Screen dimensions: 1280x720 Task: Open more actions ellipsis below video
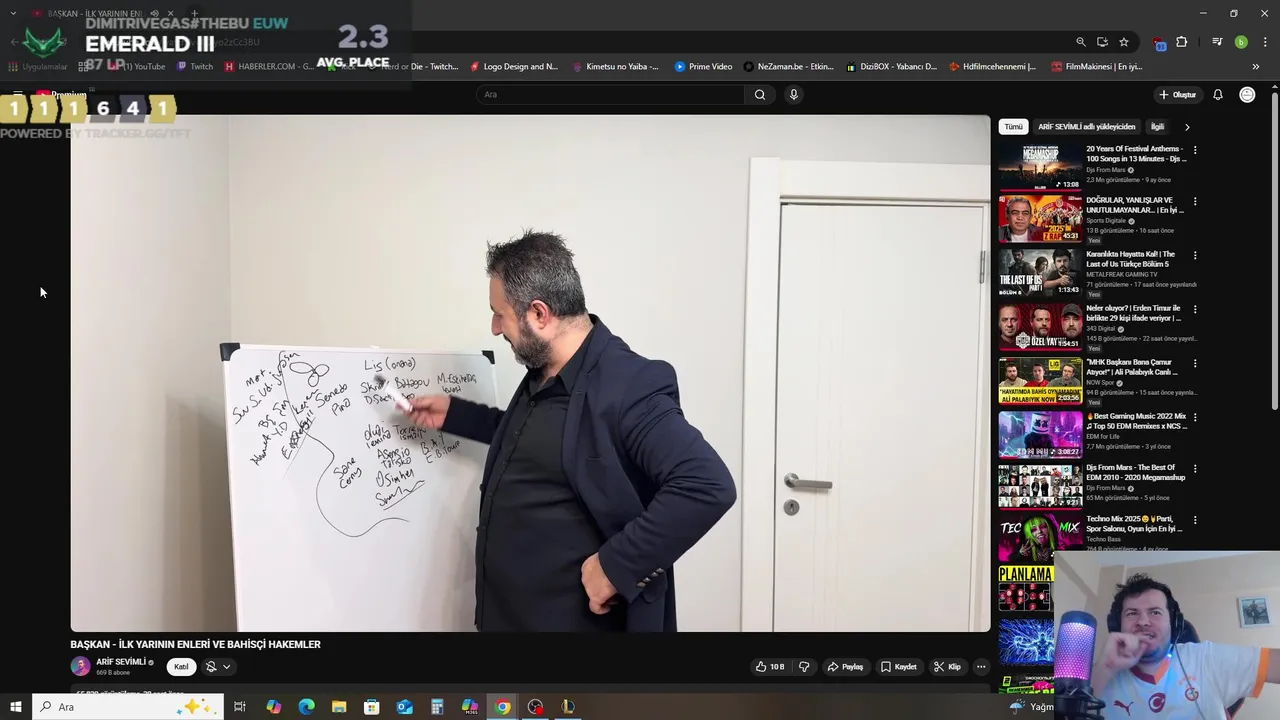pyautogui.click(x=981, y=667)
